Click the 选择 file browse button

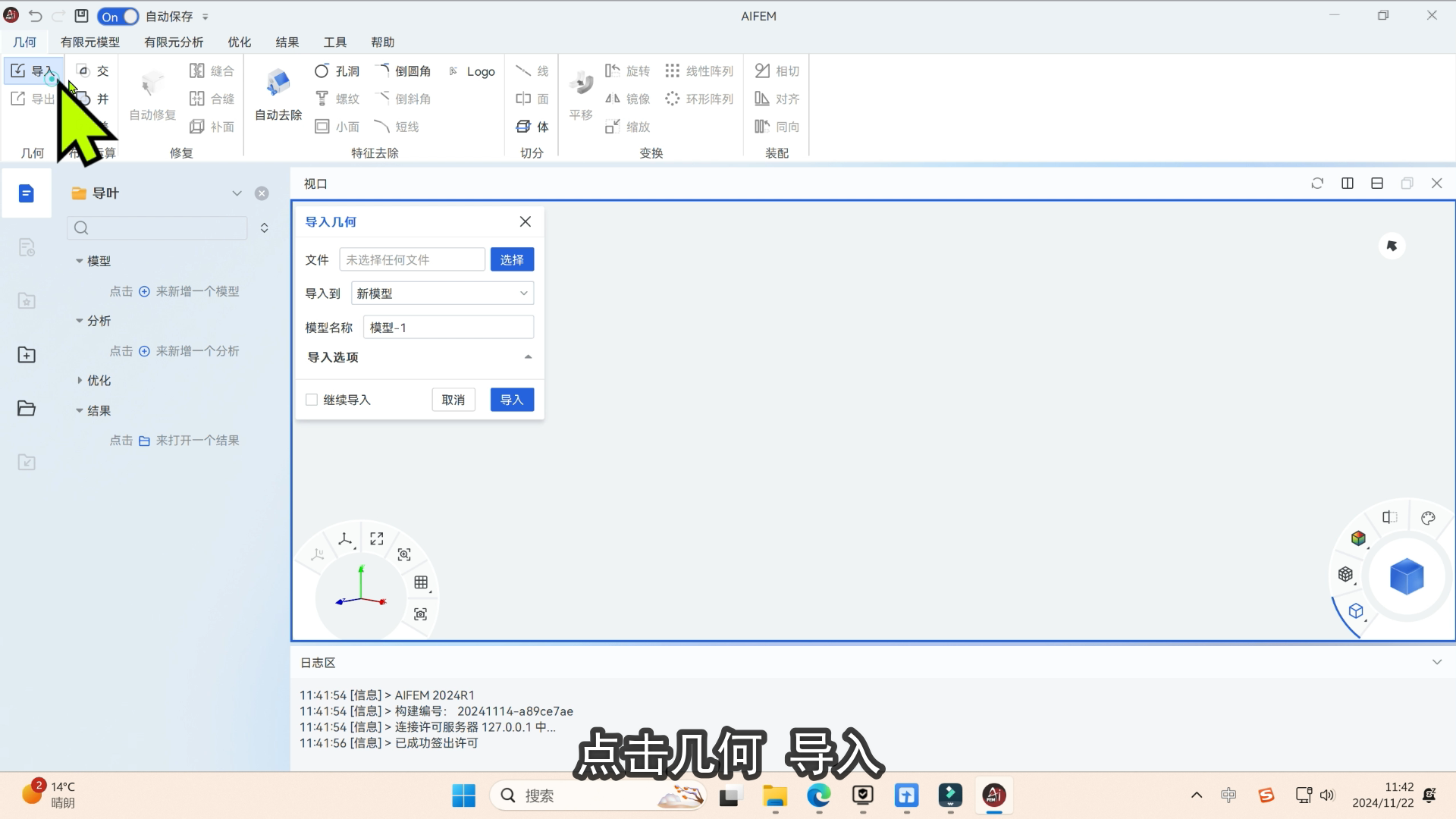pyautogui.click(x=512, y=260)
